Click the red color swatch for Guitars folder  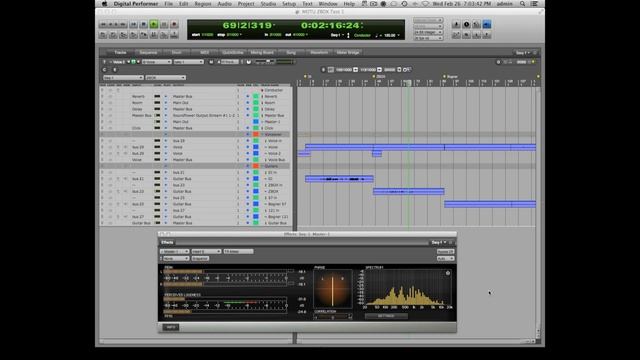(256, 166)
